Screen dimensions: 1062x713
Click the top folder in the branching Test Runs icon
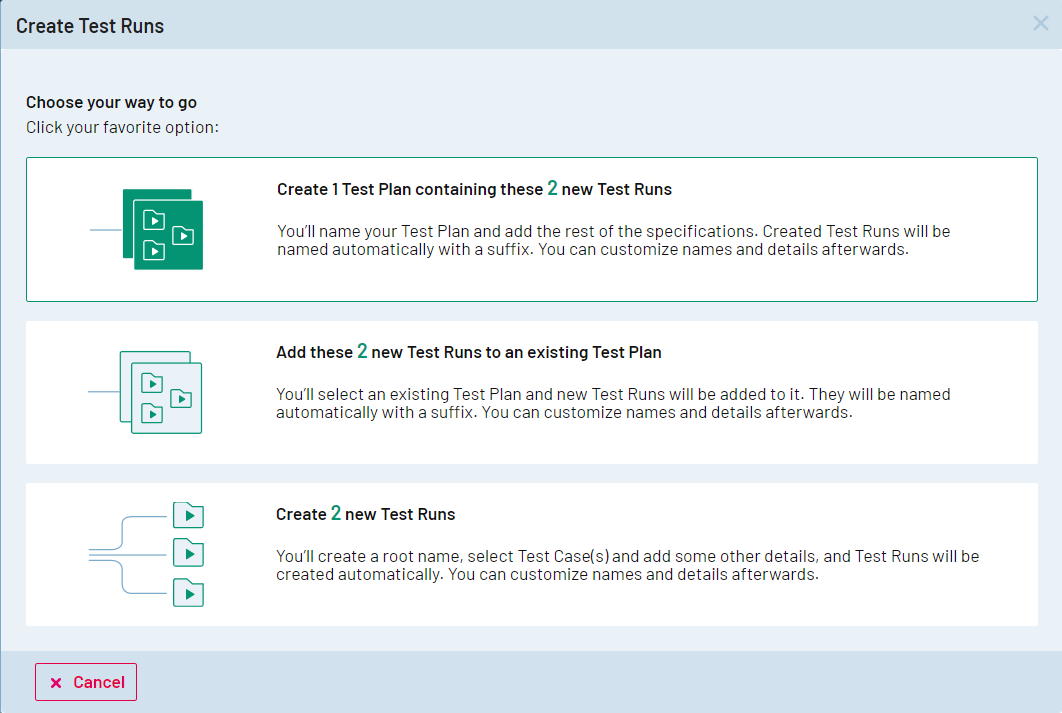(188, 516)
